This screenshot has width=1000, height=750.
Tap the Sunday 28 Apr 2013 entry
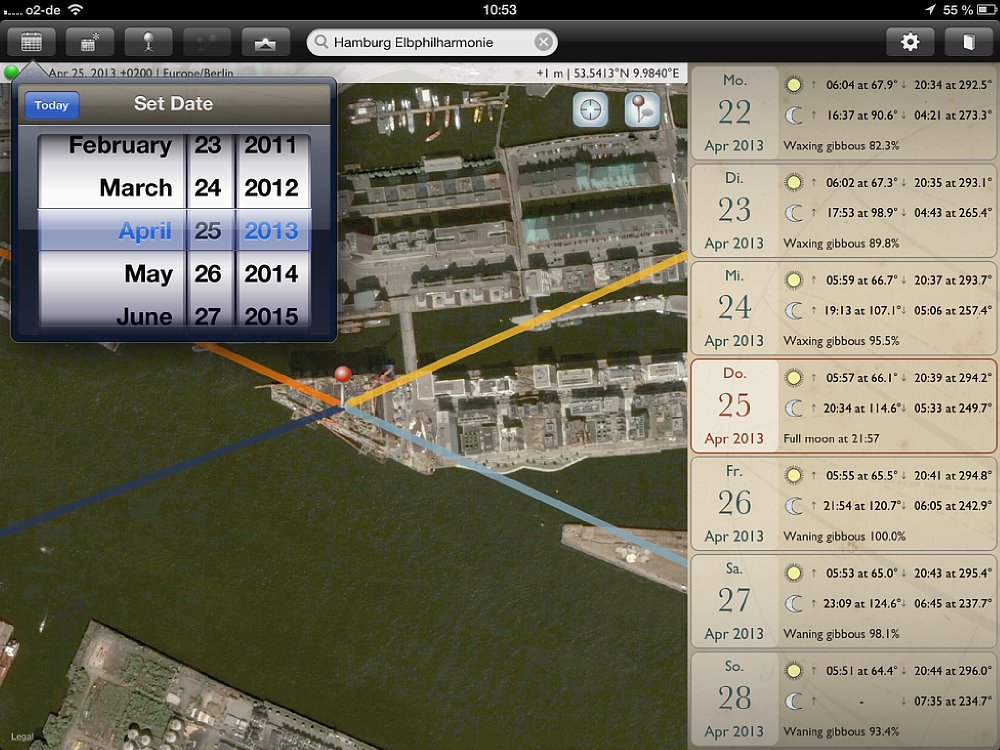click(x=842, y=698)
